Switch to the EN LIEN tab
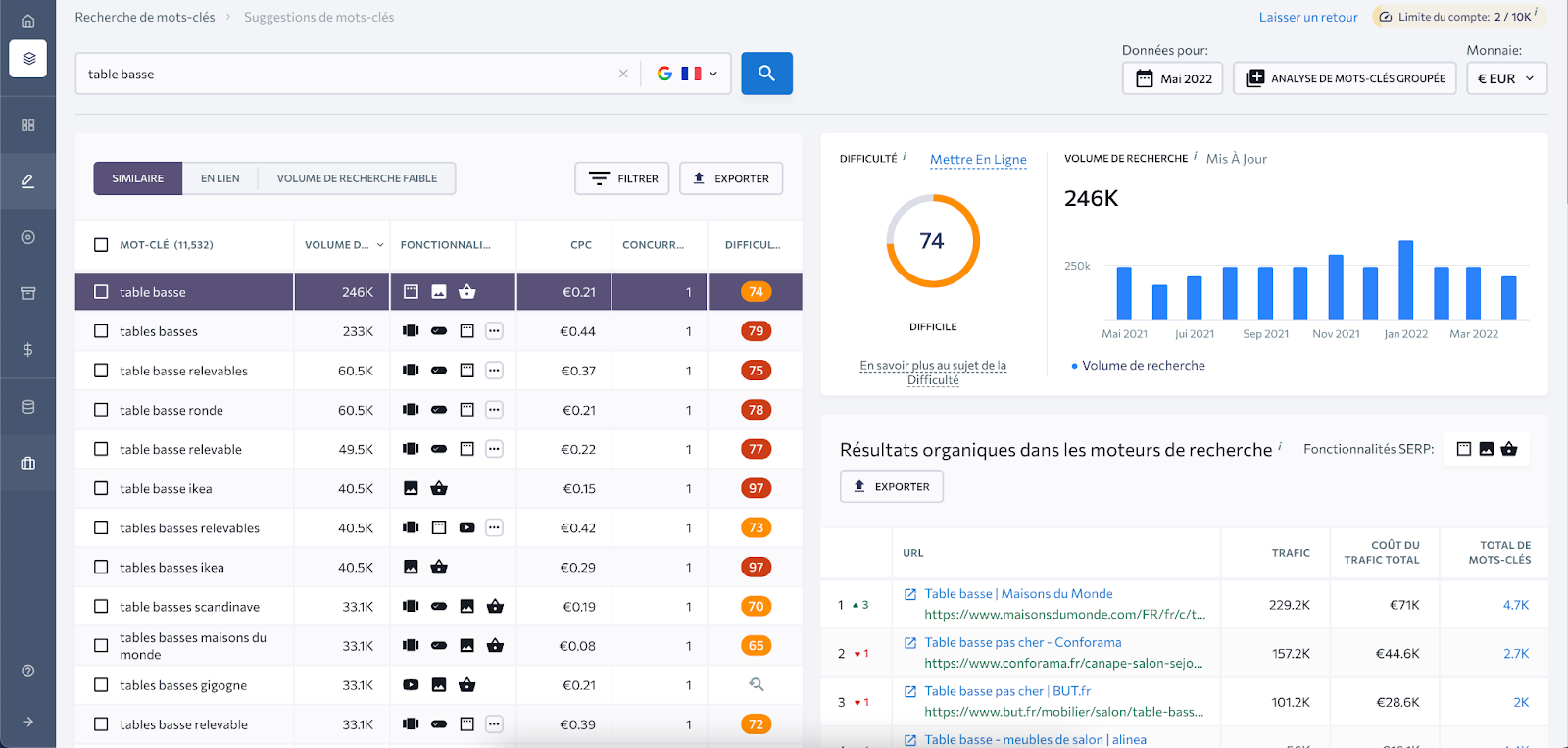This screenshot has width=1568, height=748. 220,178
